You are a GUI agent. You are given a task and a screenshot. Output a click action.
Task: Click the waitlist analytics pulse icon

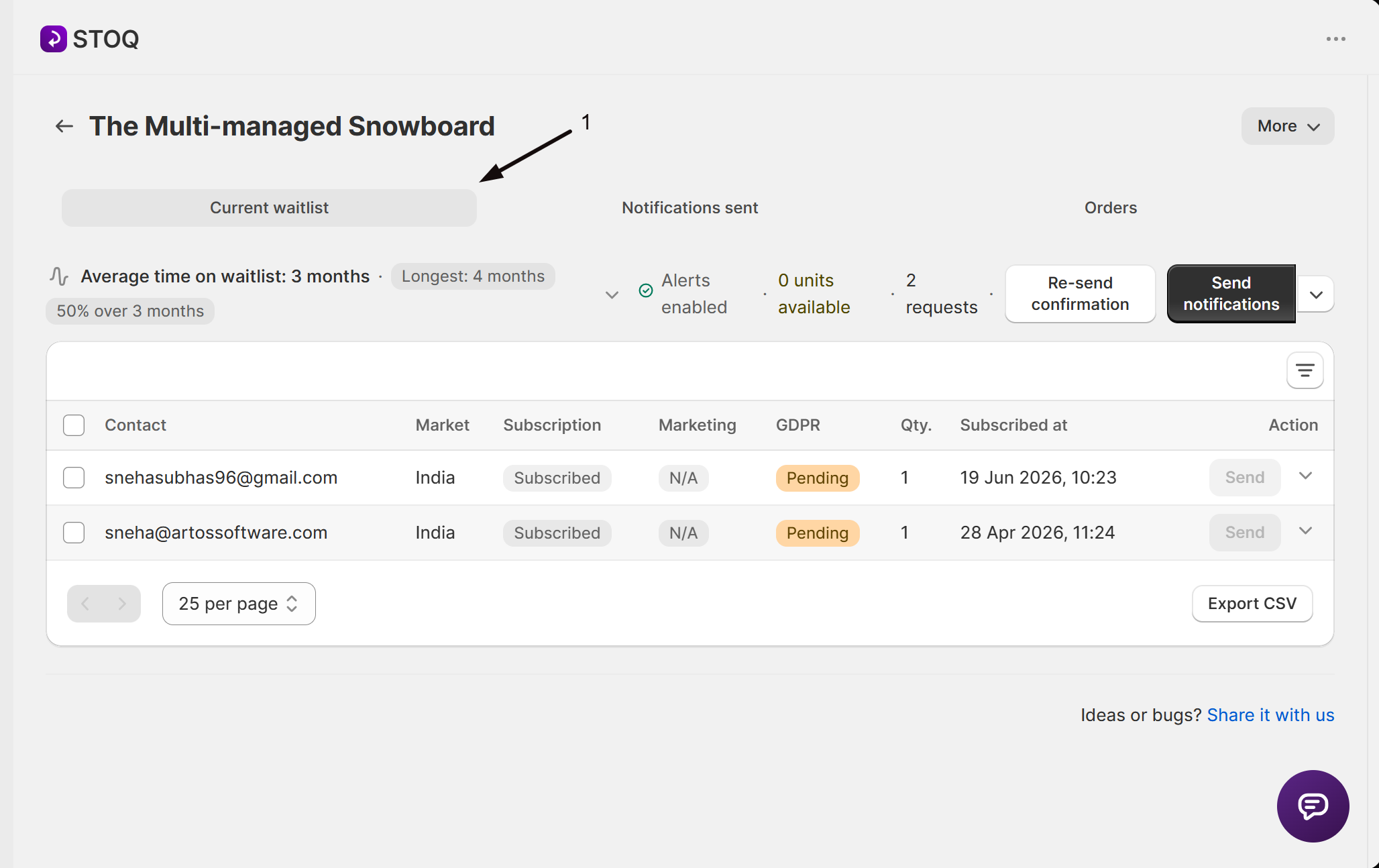59,276
